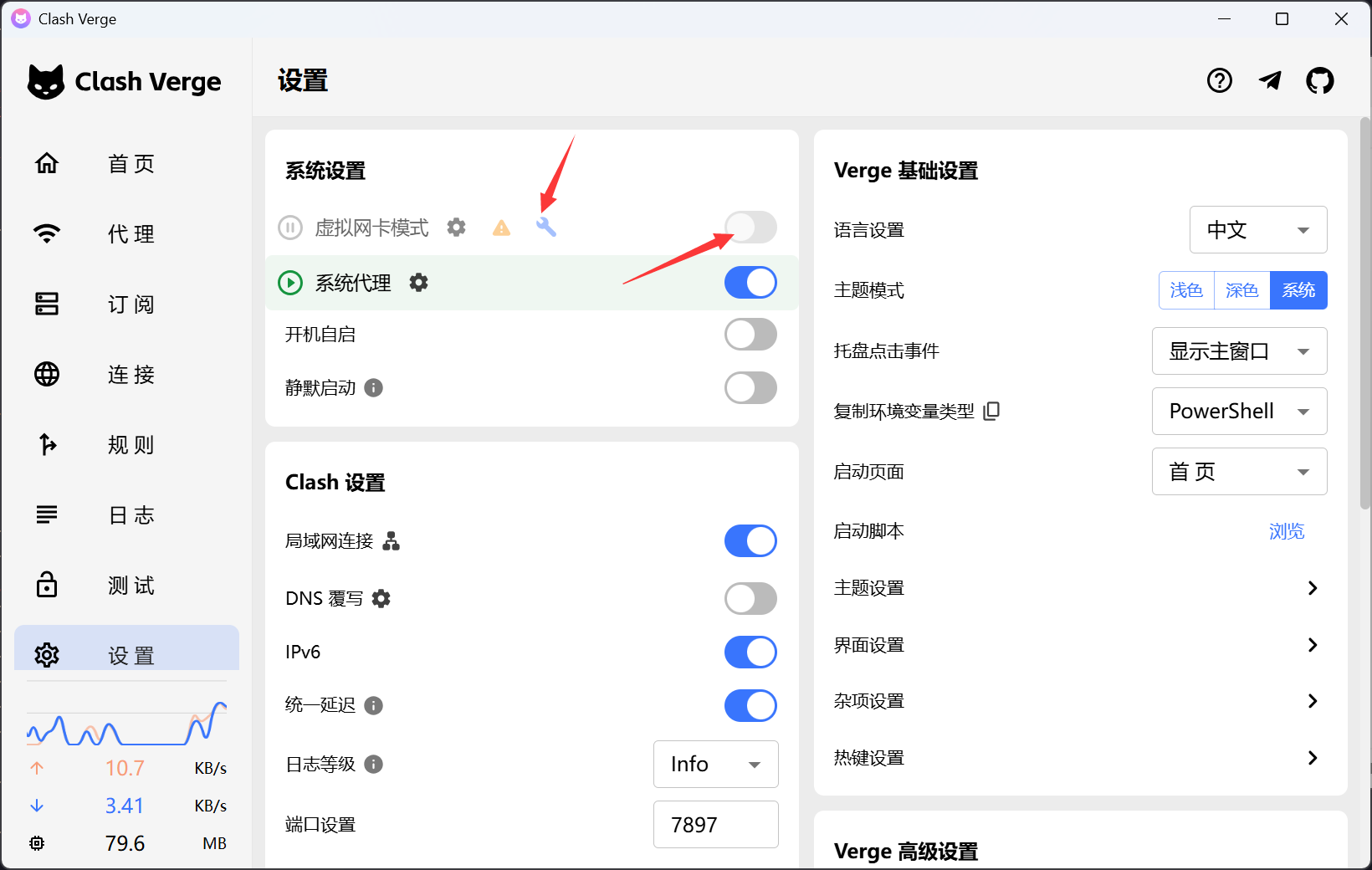Viewport: 1372px width, 870px height.
Task: Click 浏览 to choose startup script
Action: 1287,531
